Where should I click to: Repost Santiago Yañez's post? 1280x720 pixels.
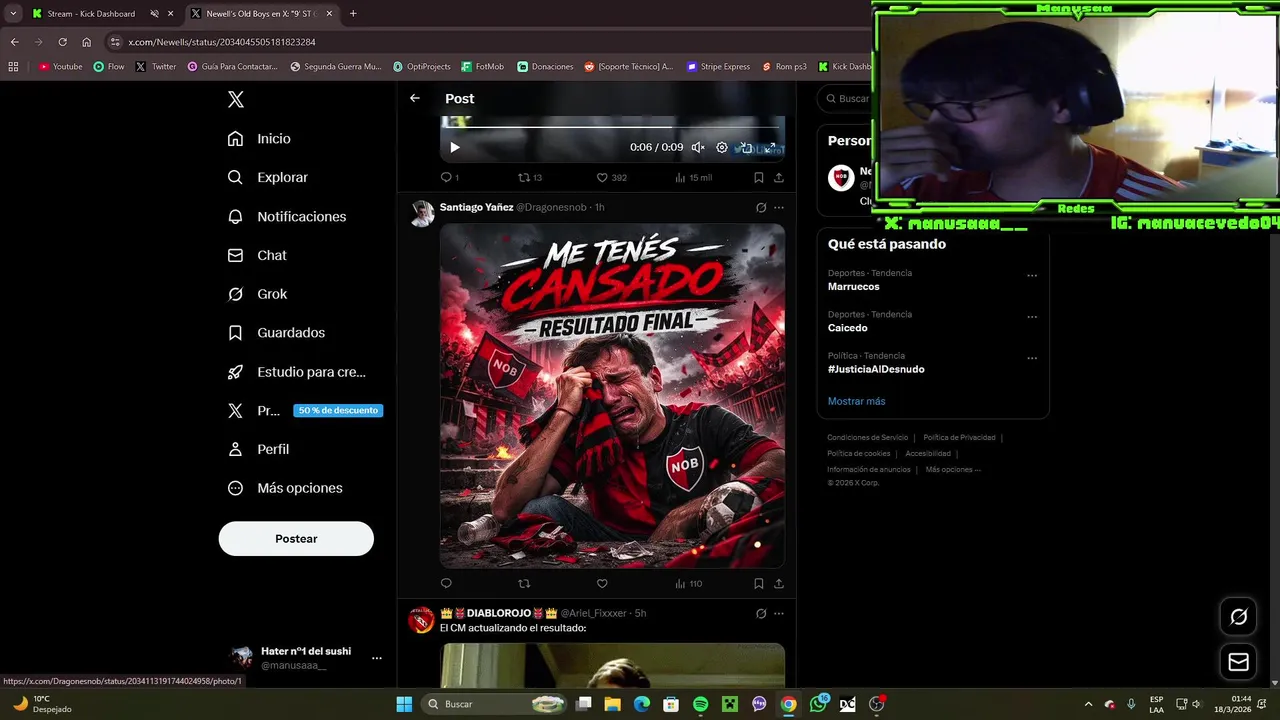click(524, 584)
